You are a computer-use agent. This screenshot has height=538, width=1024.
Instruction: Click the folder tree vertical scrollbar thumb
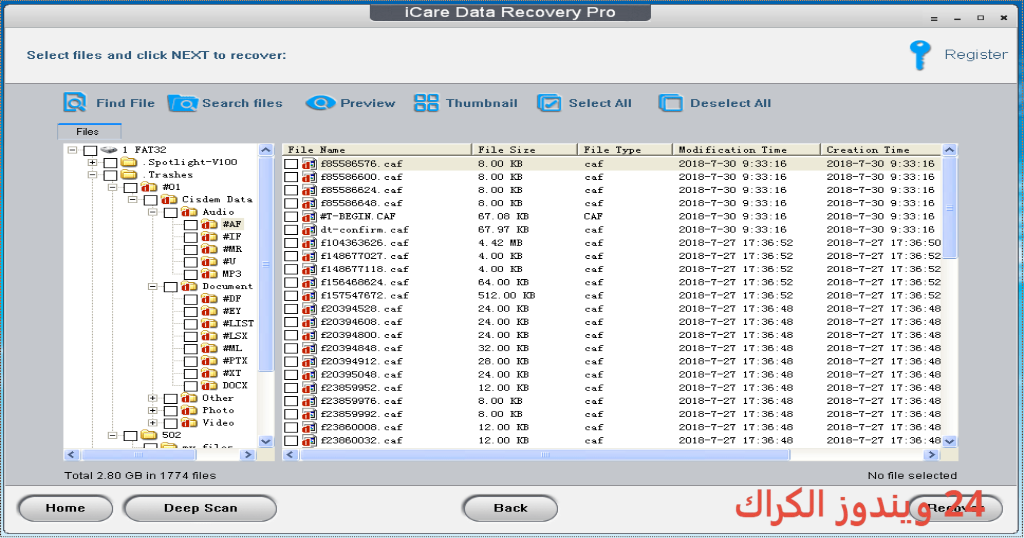pos(265,264)
